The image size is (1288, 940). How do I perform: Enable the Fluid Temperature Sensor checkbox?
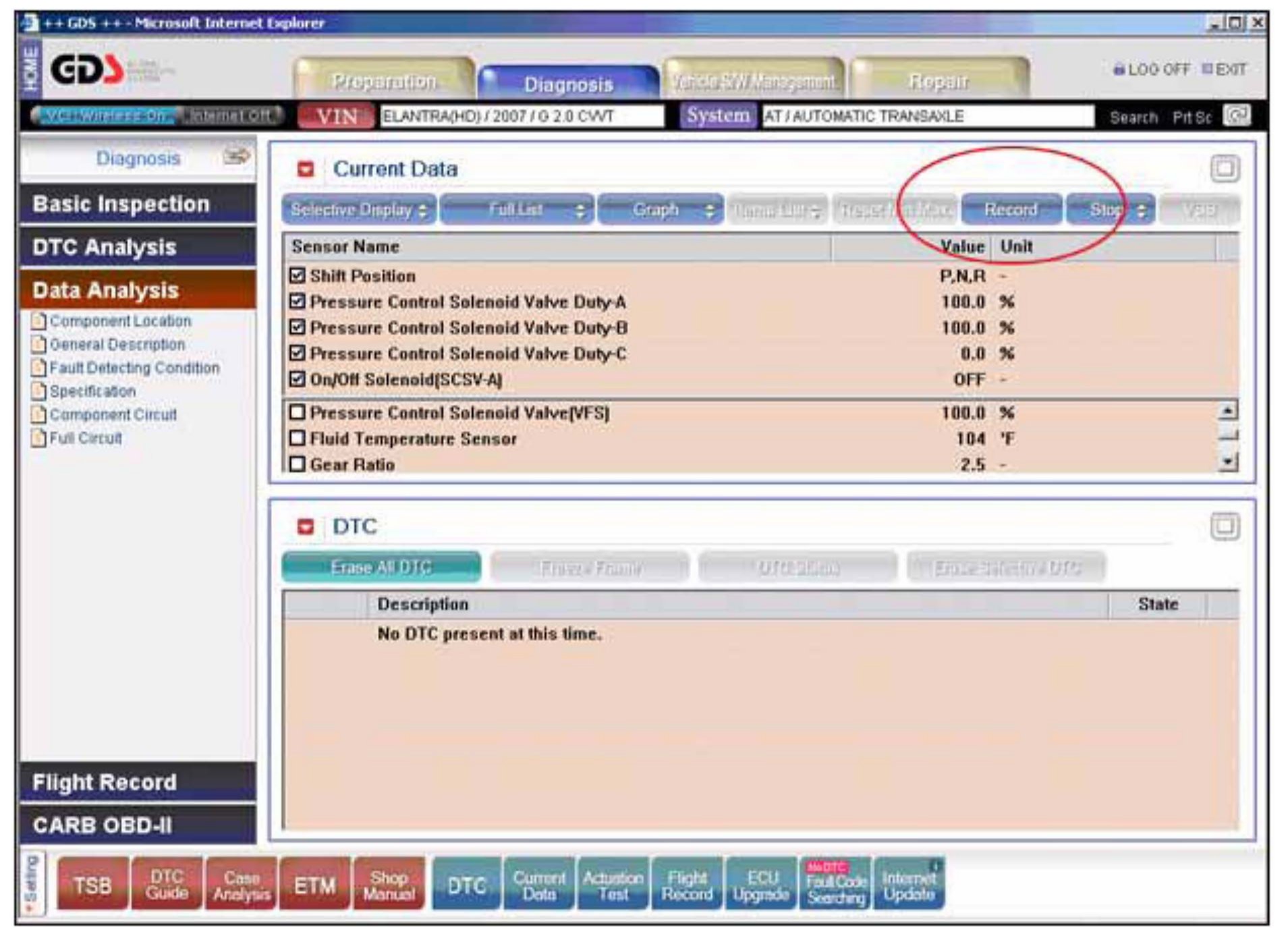coord(297,438)
